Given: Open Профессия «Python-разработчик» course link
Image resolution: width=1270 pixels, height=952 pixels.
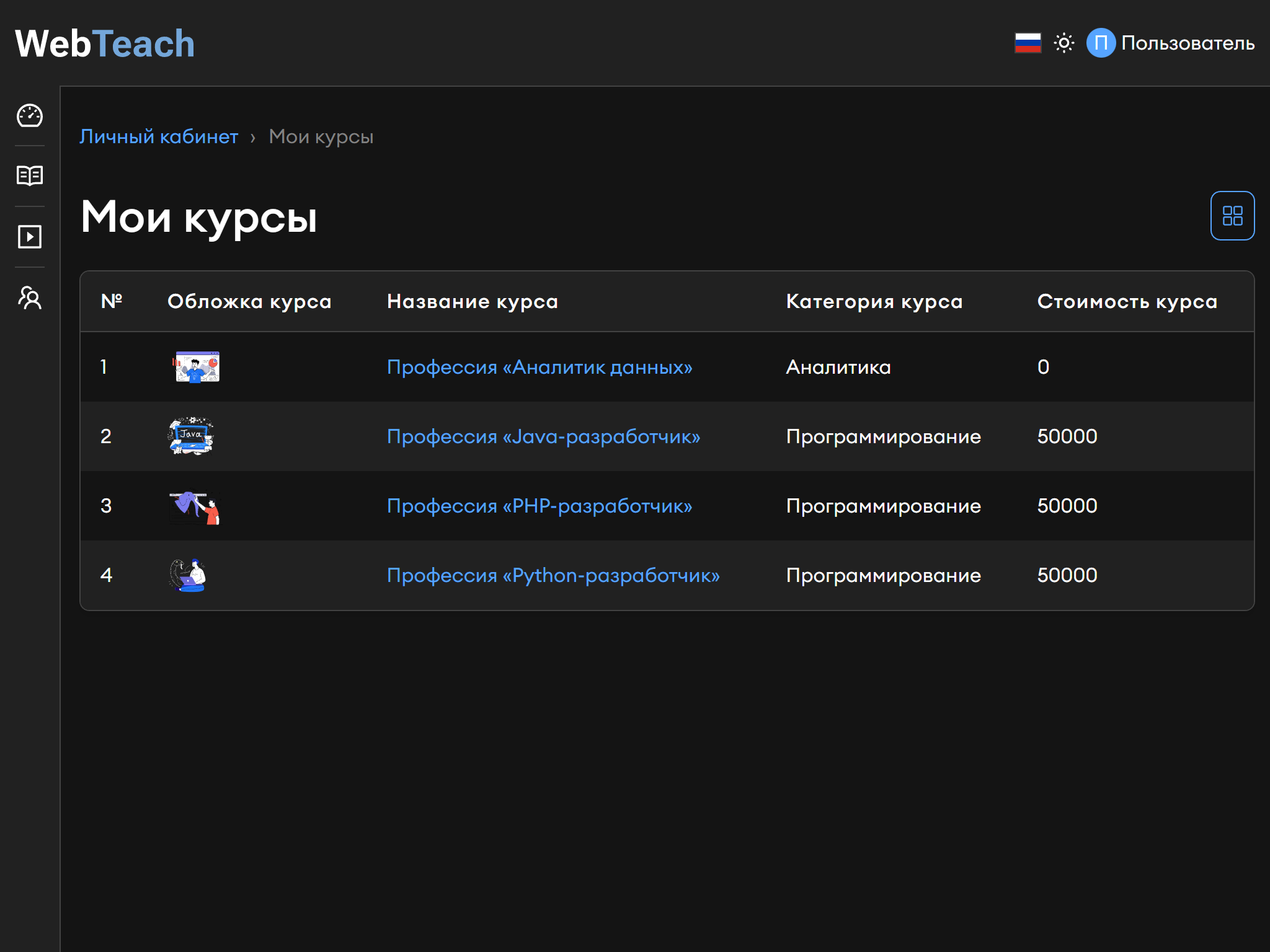Looking at the screenshot, I should pos(553,575).
